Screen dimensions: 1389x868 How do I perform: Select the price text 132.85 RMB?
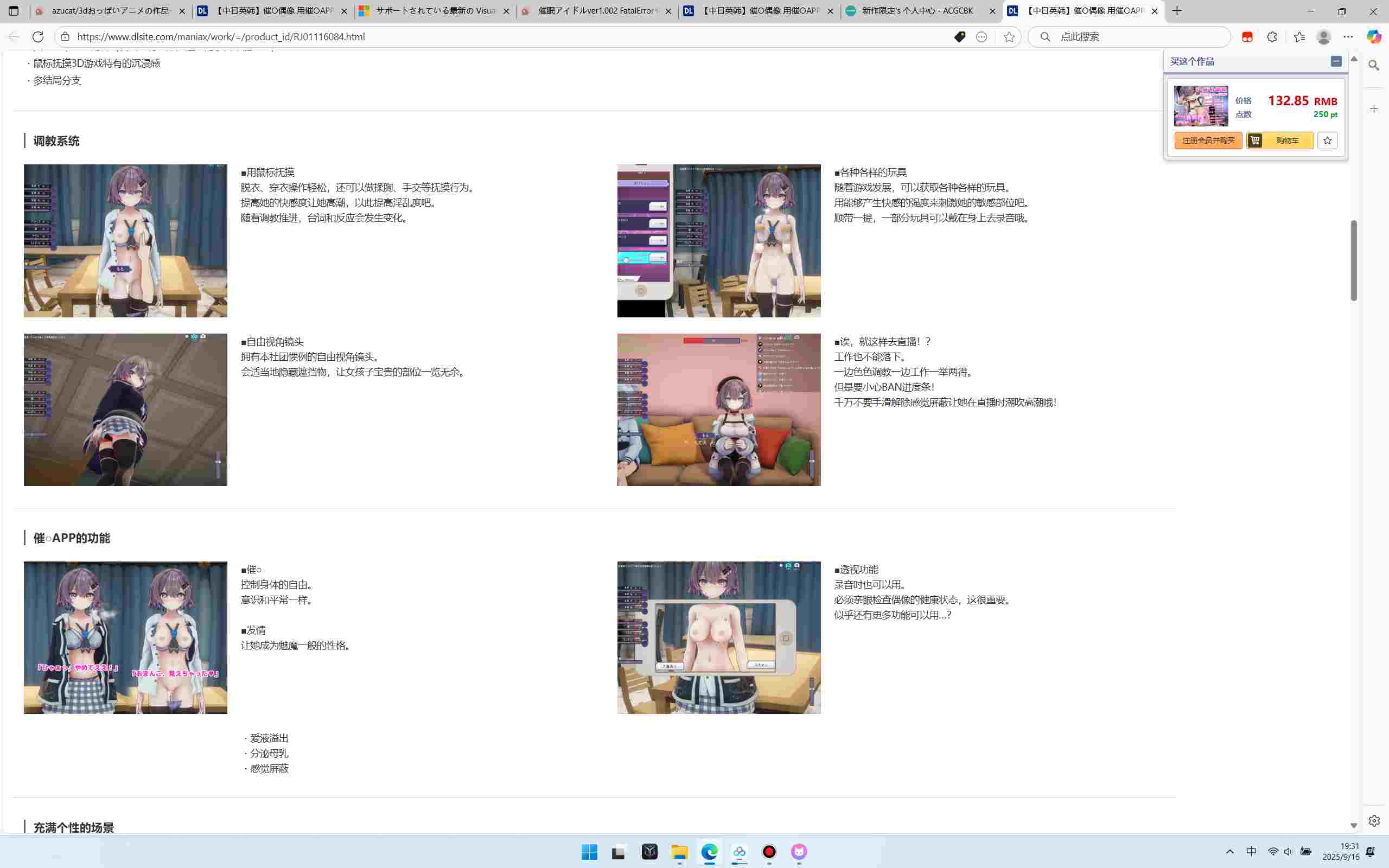click(1302, 101)
